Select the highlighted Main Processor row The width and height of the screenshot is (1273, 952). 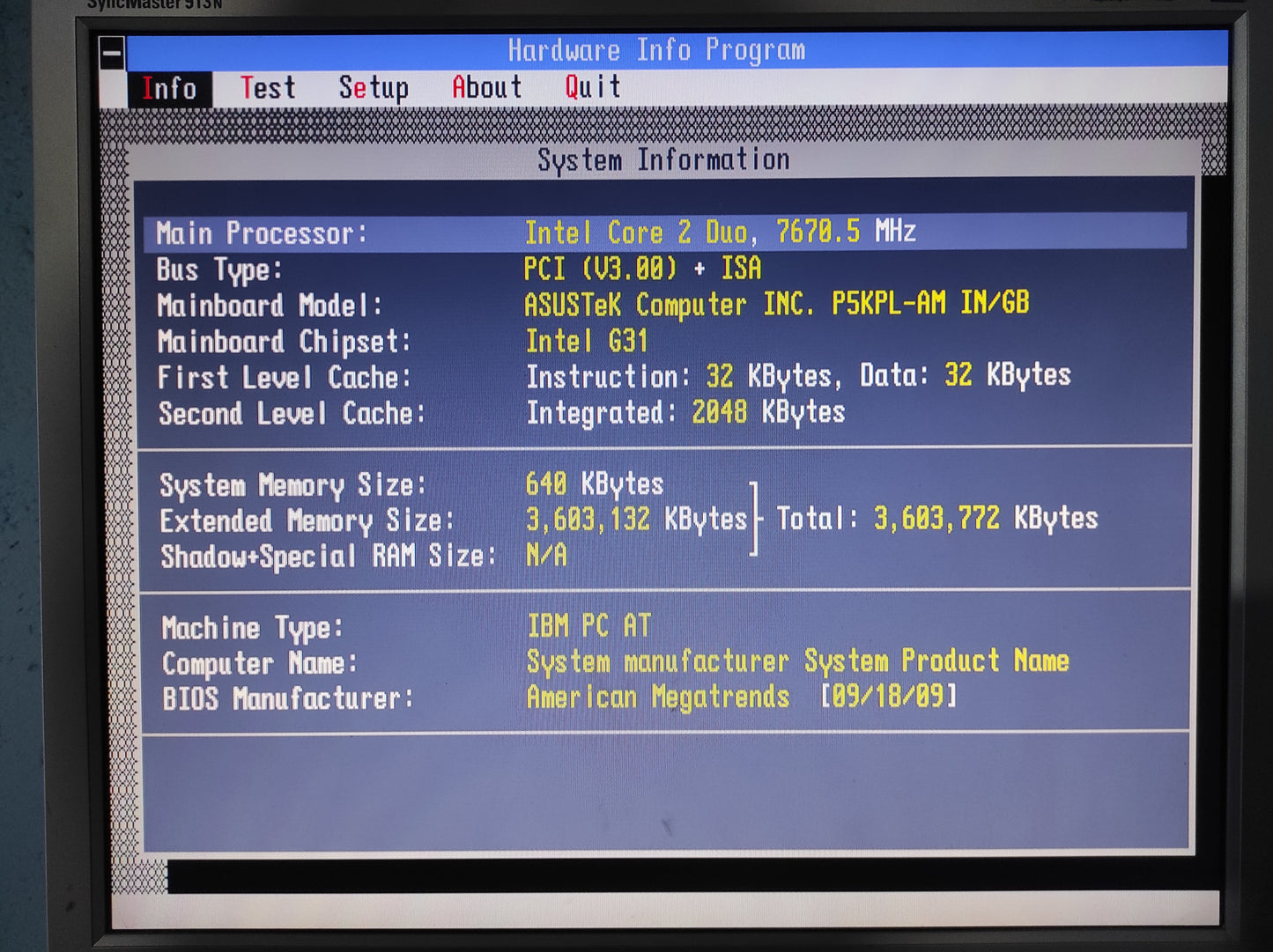pos(664,232)
